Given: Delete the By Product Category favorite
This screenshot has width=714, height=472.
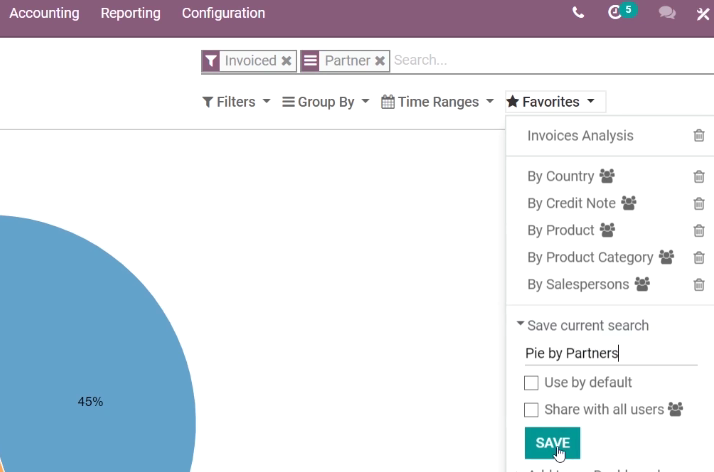Looking at the screenshot, I should tap(699, 258).
